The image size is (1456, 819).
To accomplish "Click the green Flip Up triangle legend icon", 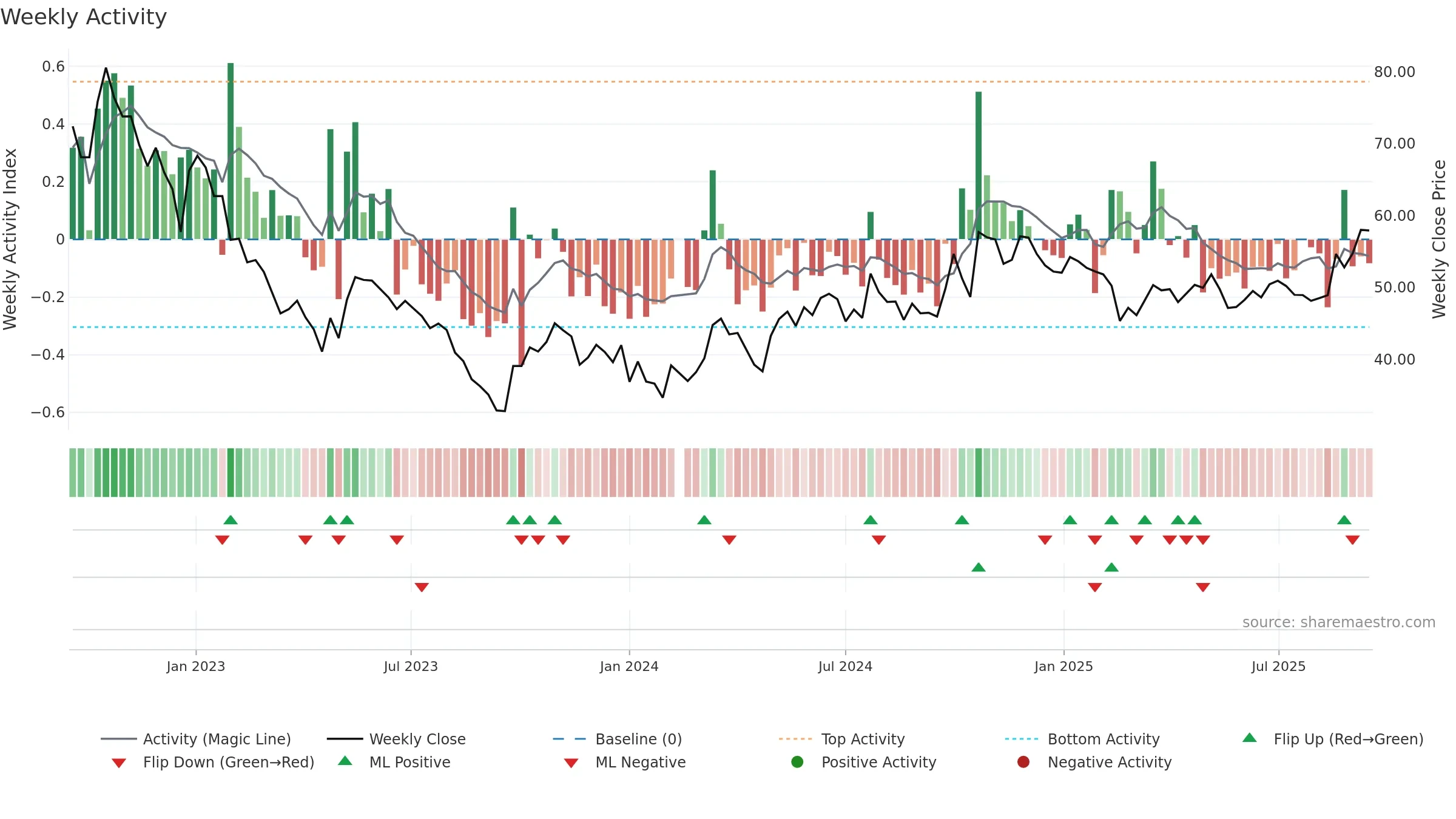I will pyautogui.click(x=1250, y=738).
